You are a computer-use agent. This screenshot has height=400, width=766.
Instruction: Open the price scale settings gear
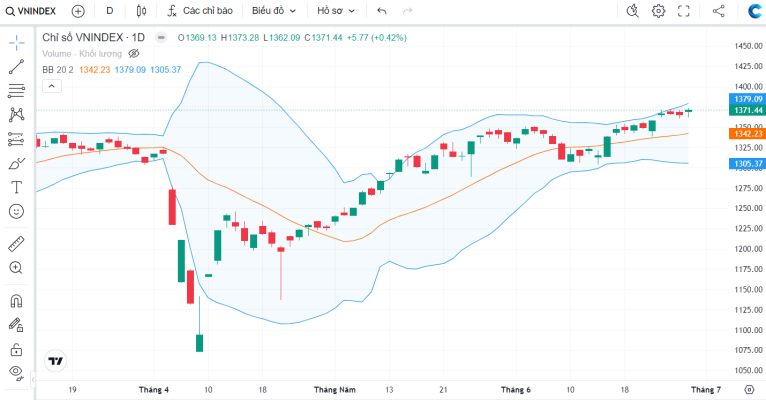pos(749,389)
